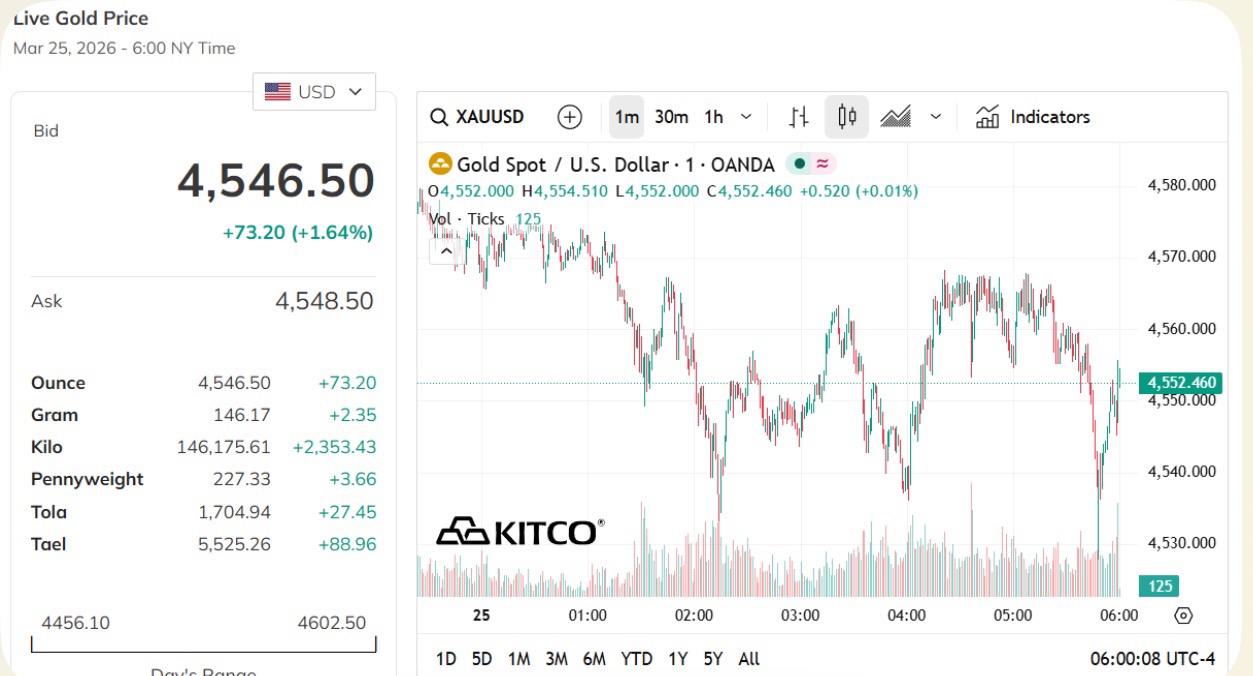
Task: Click the 06:00:08 UTC-4 timezone button
Action: (x=1152, y=658)
